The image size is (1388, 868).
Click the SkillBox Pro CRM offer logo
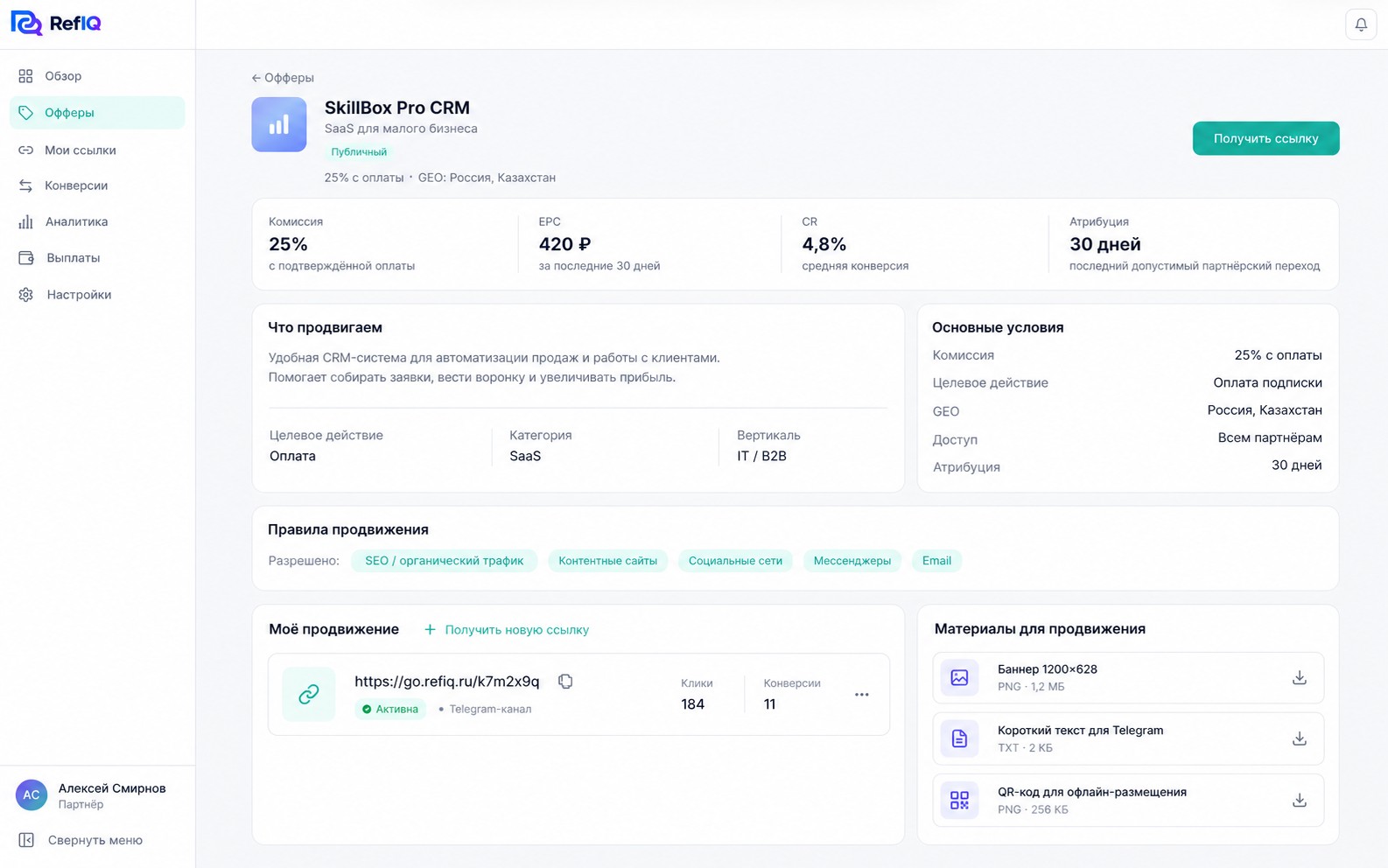tap(279, 124)
